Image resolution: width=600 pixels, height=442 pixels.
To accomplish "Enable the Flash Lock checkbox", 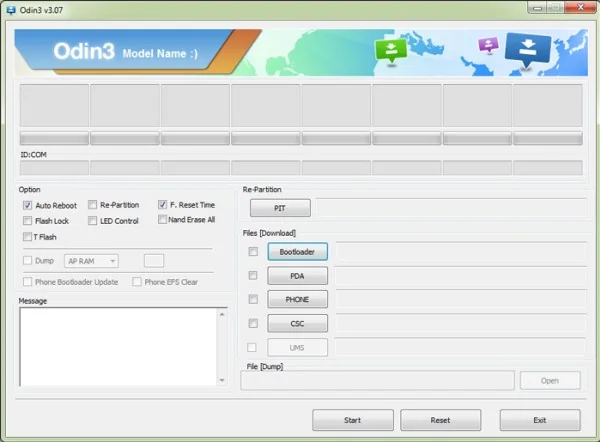I will pos(27,221).
